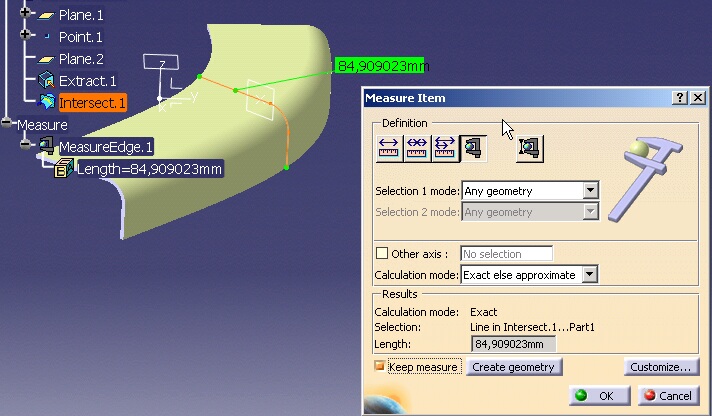Open the Selection 1 mode dropdown

(590, 190)
